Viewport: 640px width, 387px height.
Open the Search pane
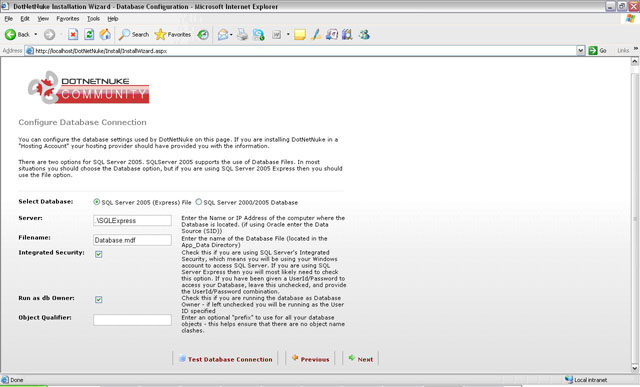pyautogui.click(x=133, y=35)
